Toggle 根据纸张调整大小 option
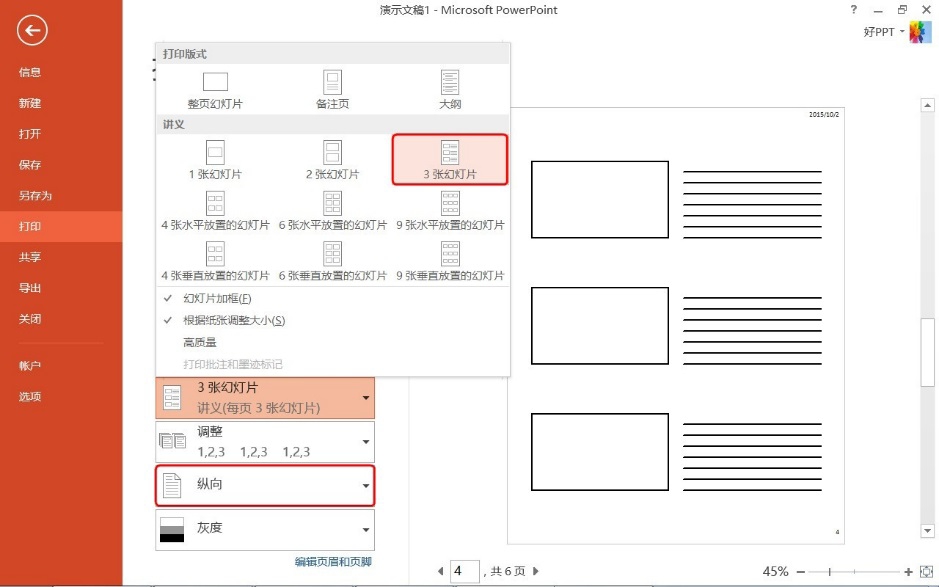Screen dimensions: 939x587 coord(233,320)
